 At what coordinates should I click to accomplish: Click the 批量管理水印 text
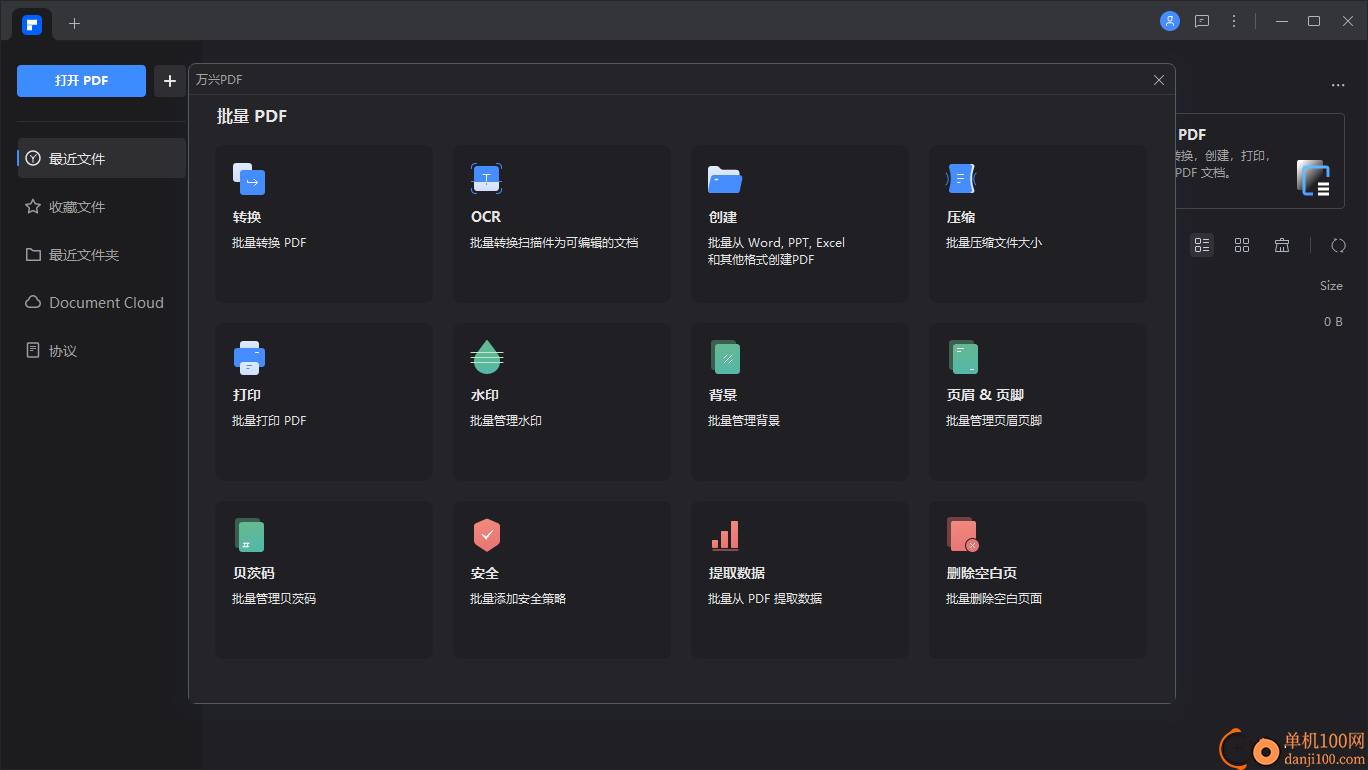(506, 421)
